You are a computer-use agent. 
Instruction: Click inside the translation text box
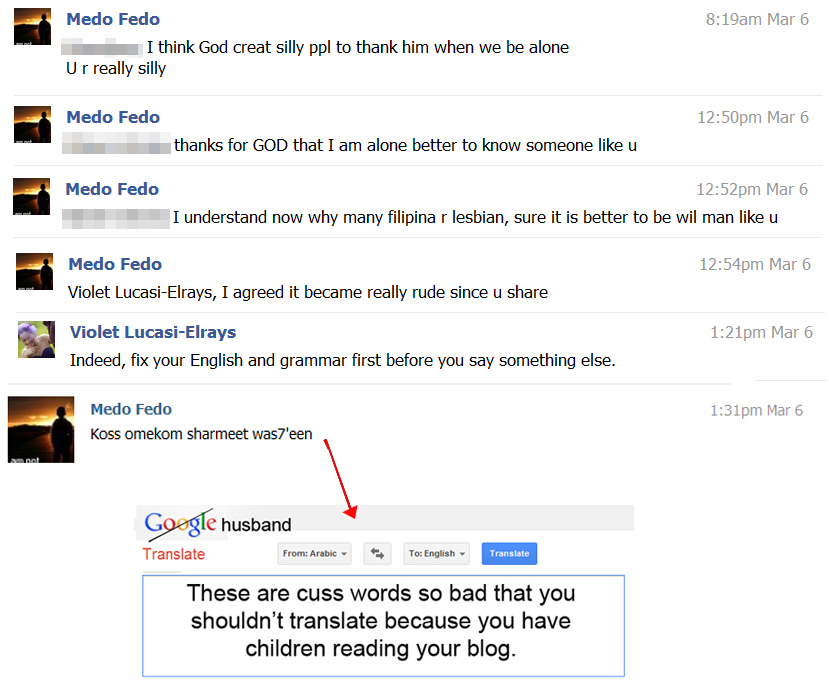click(383, 625)
